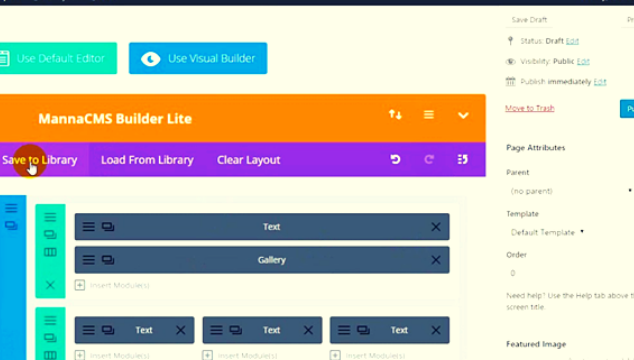The image size is (634, 360).
Task: Open the history states icon
Action: tap(463, 159)
